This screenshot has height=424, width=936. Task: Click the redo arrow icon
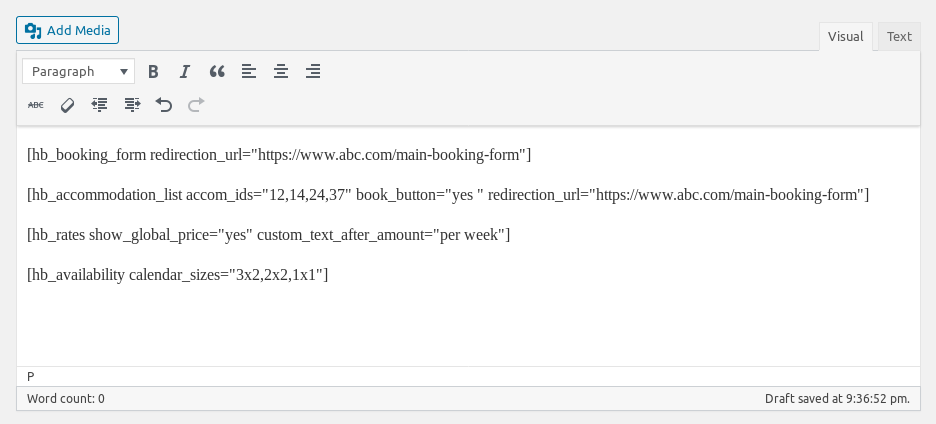point(196,104)
